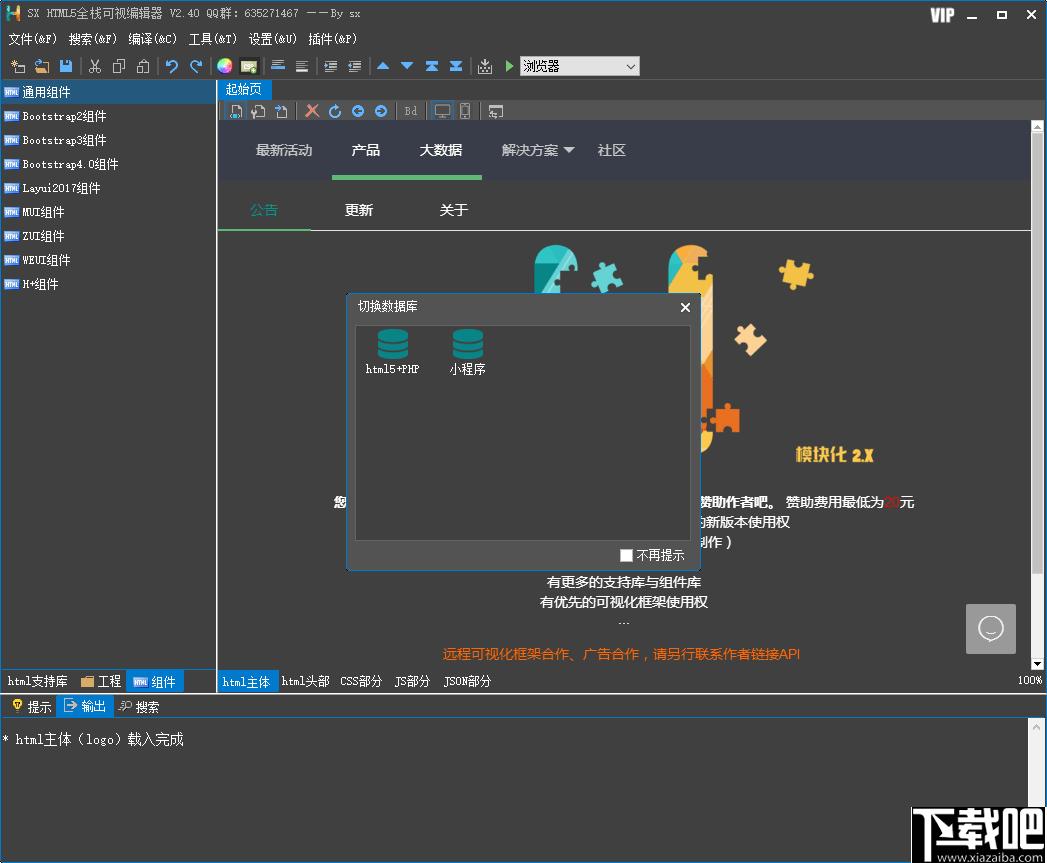The height and width of the screenshot is (863, 1047).
Task: Select Layui2017组件 in the list
Action: click(108, 188)
